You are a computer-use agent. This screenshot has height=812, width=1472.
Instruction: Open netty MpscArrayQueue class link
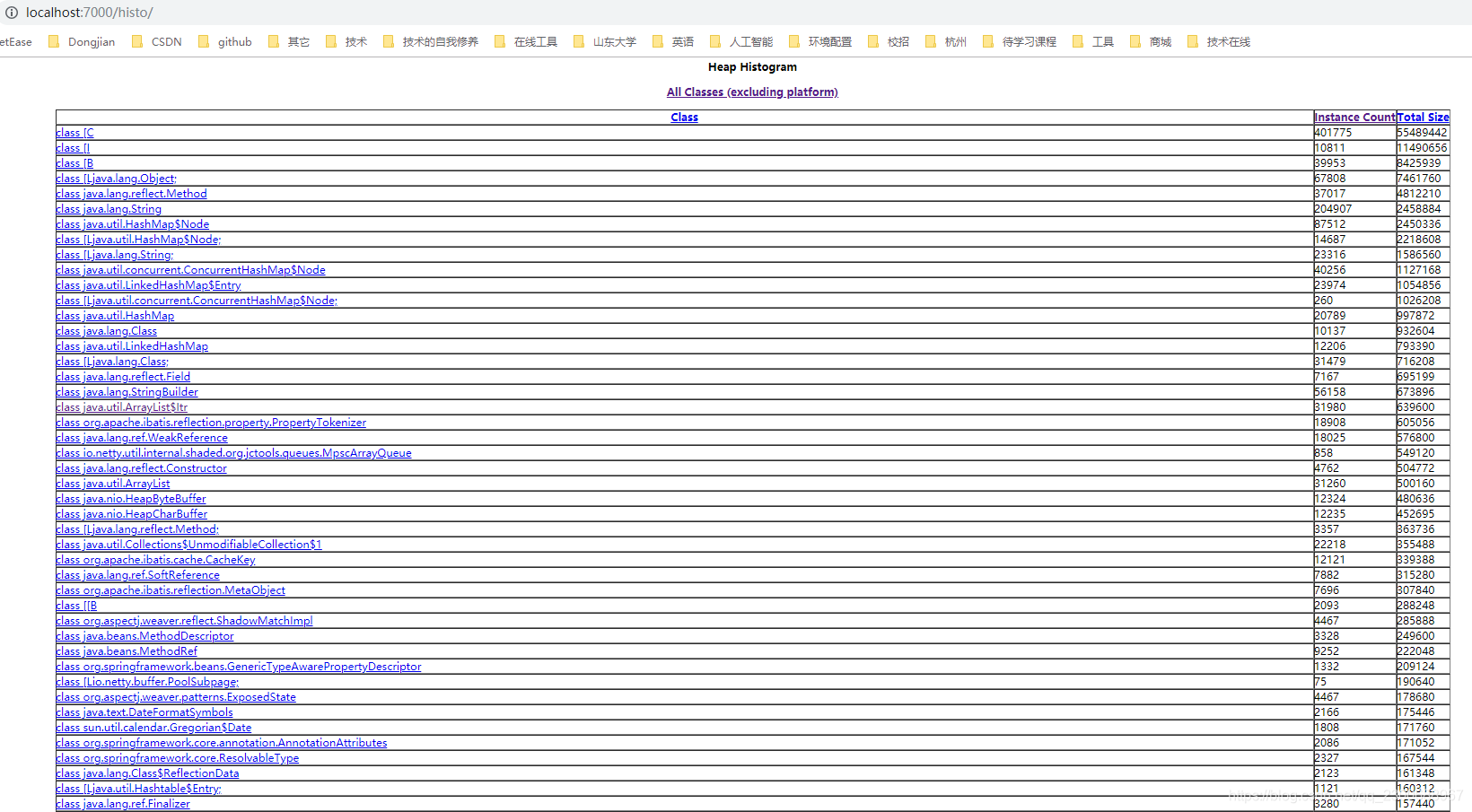tap(233, 453)
